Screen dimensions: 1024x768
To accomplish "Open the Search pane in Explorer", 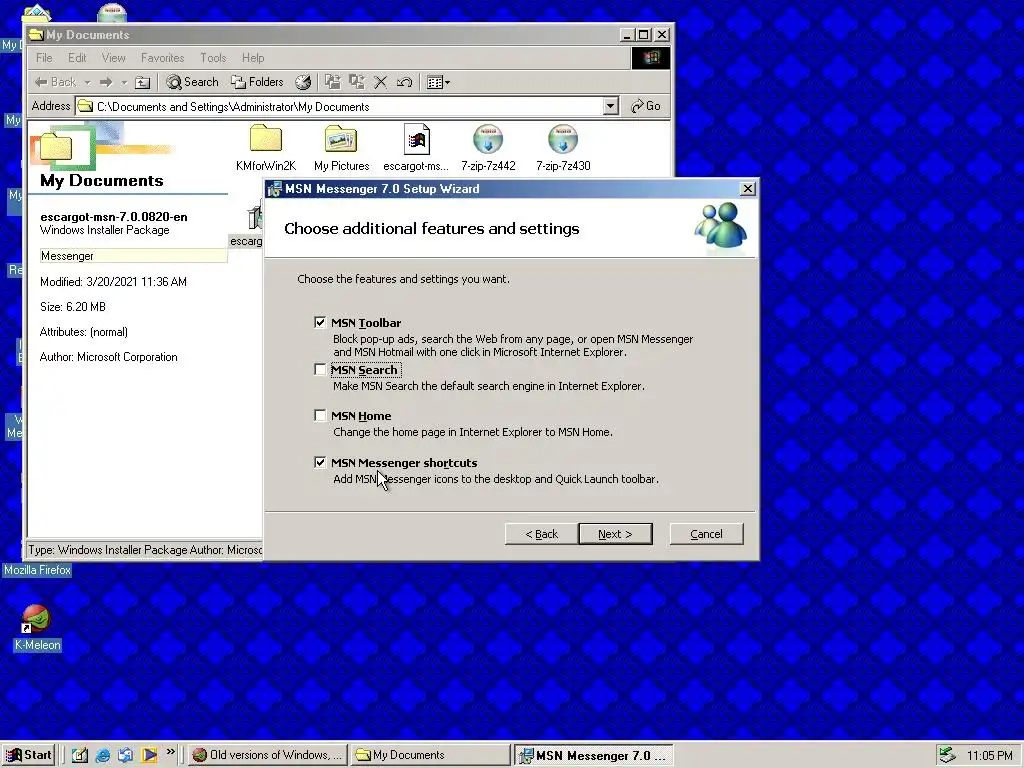I will point(192,82).
